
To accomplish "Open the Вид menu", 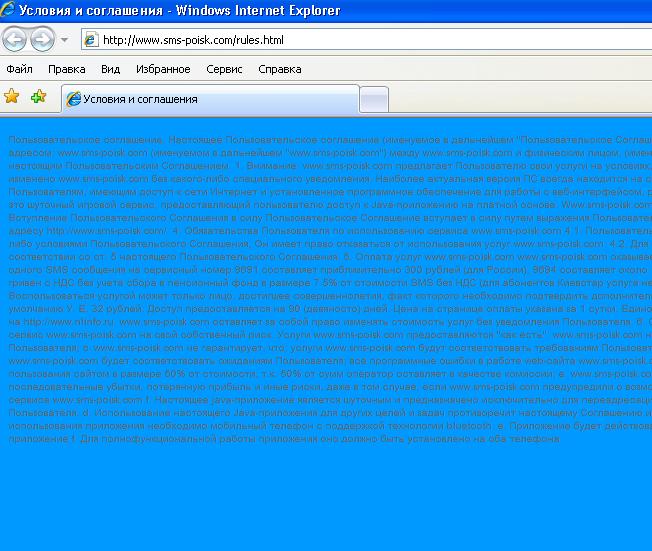I will [x=111, y=69].
